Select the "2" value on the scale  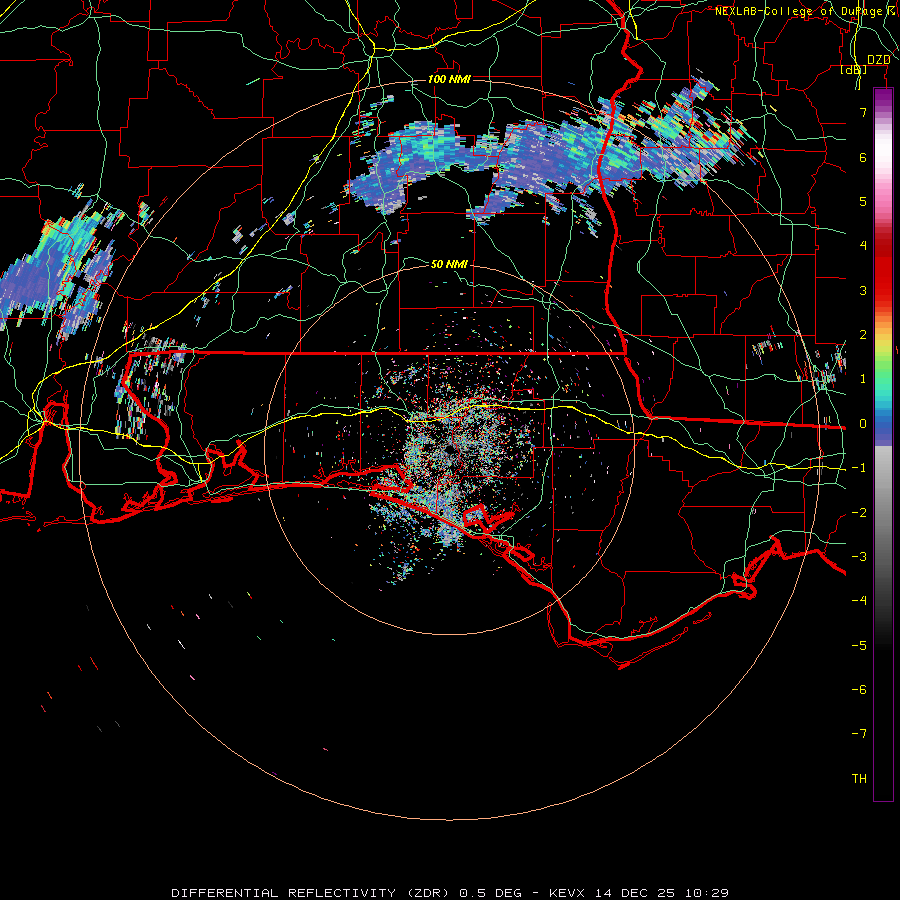pyautogui.click(x=863, y=335)
